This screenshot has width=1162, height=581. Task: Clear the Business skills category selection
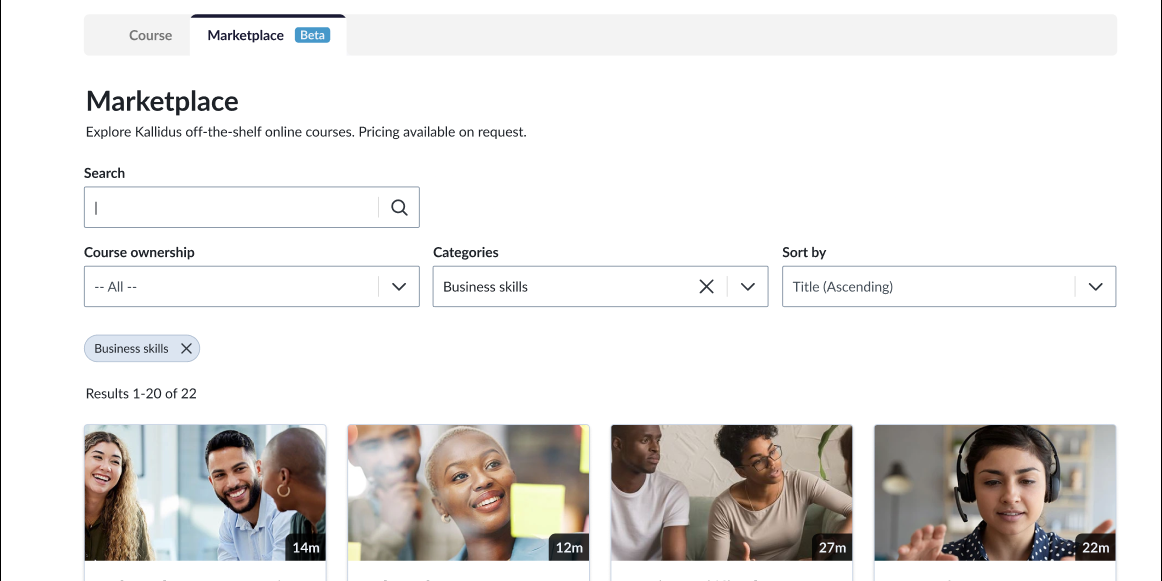(x=706, y=286)
